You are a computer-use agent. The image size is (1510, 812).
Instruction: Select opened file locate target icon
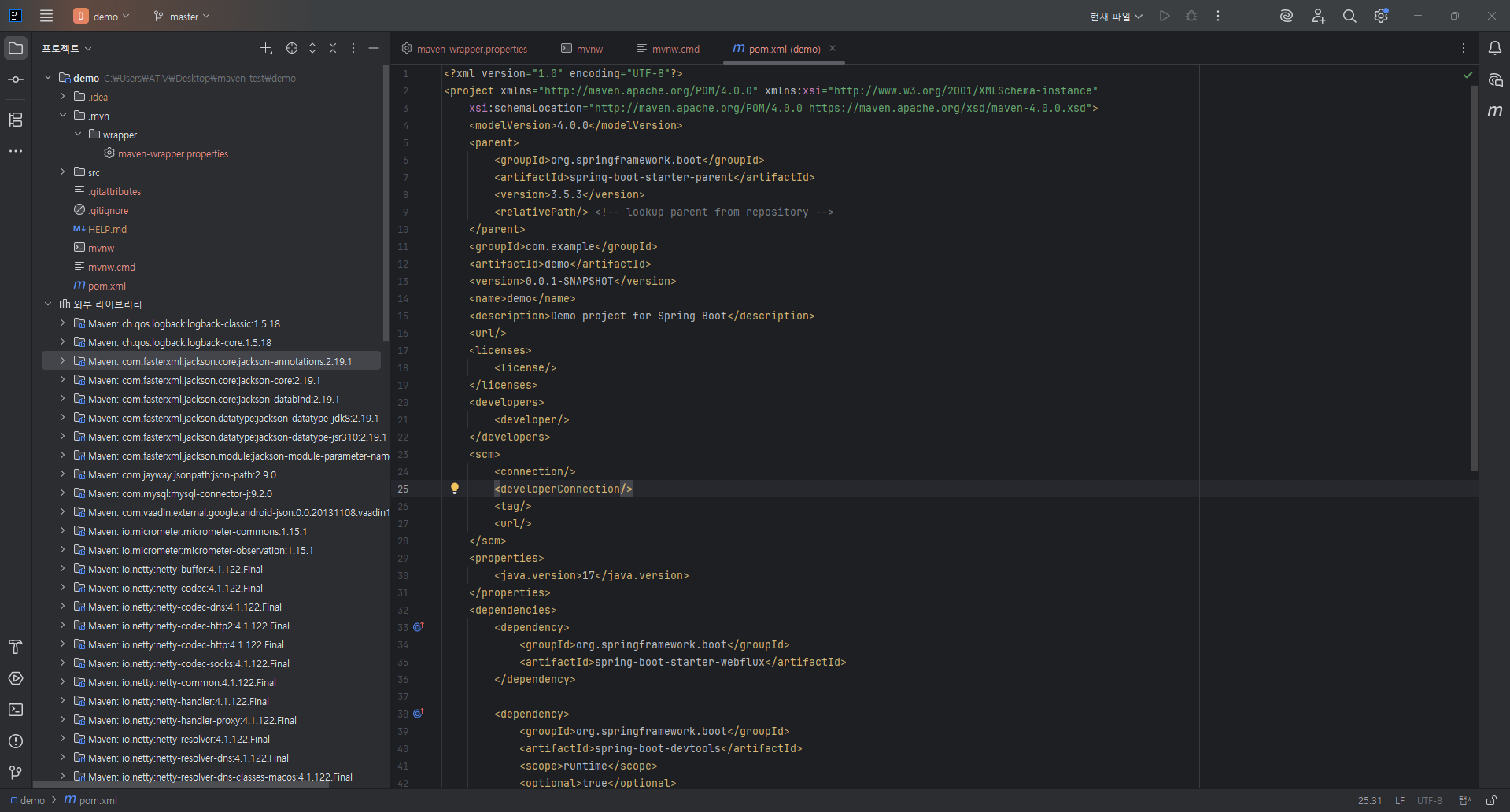pos(292,48)
